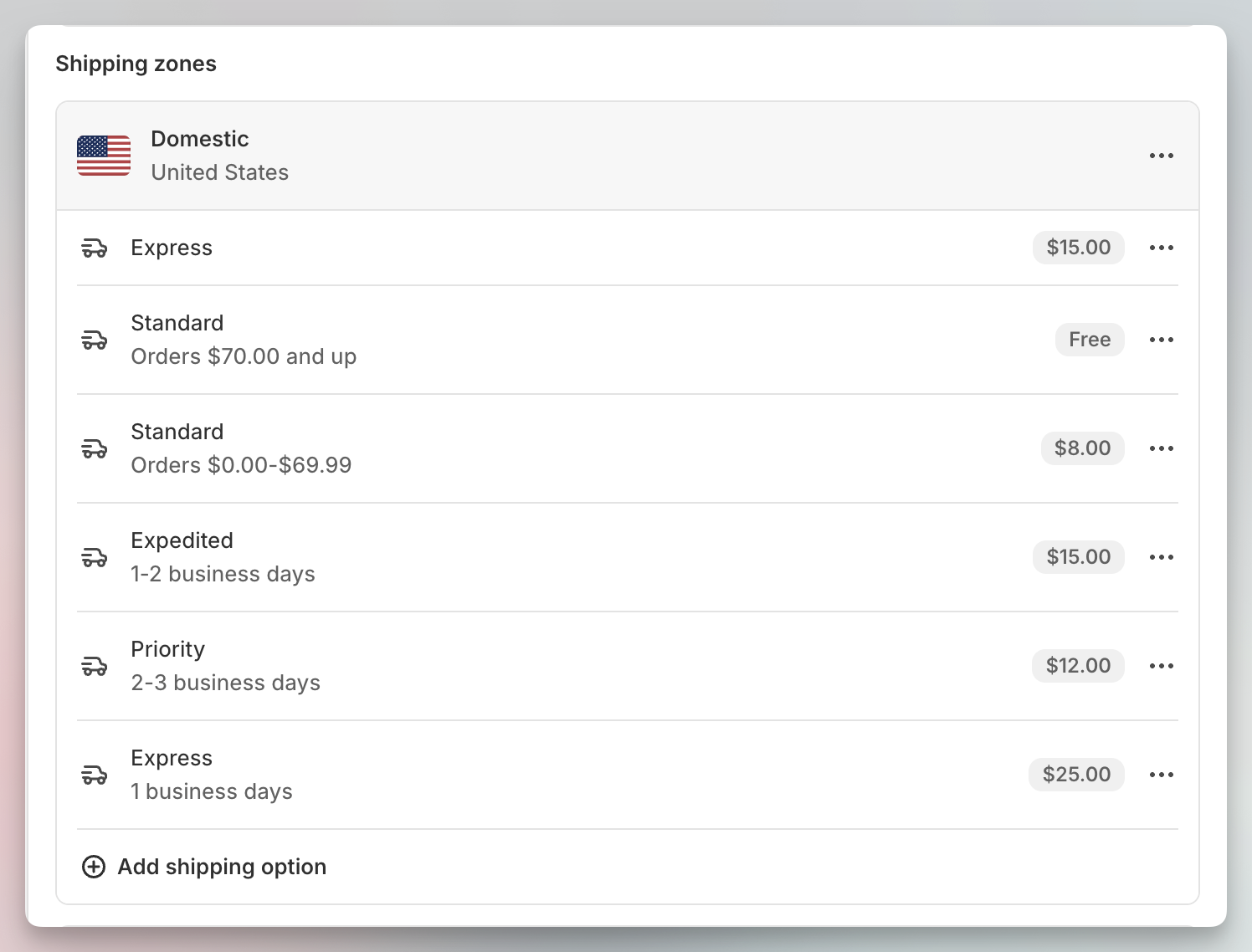Select the $25.00 price badge

coord(1076,775)
